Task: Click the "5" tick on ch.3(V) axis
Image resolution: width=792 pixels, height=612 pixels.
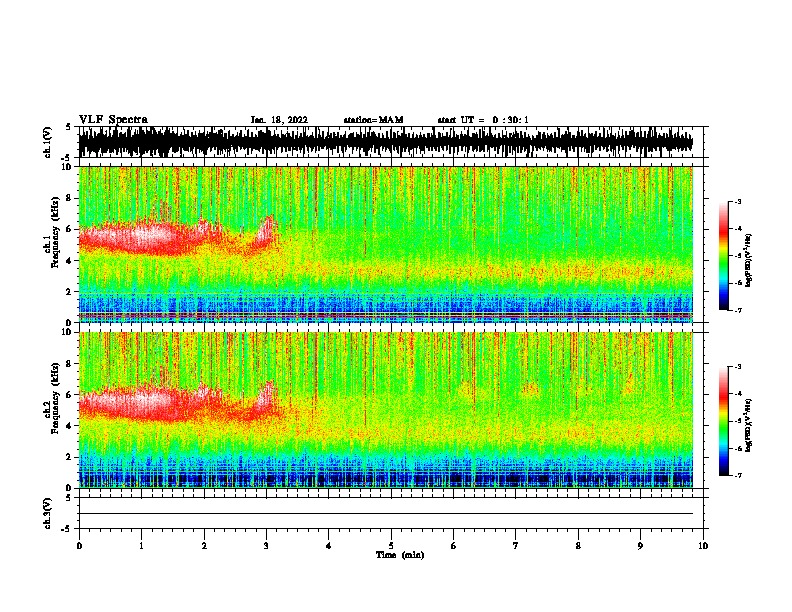Action: coord(69,497)
